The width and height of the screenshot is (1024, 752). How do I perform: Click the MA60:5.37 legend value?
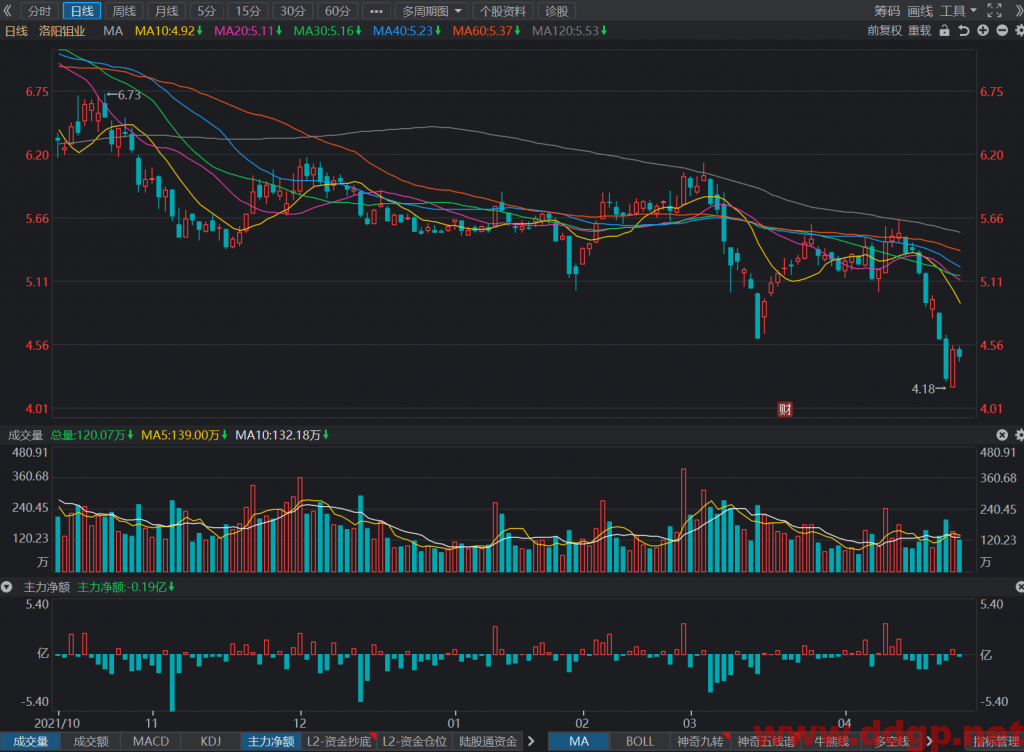487,31
